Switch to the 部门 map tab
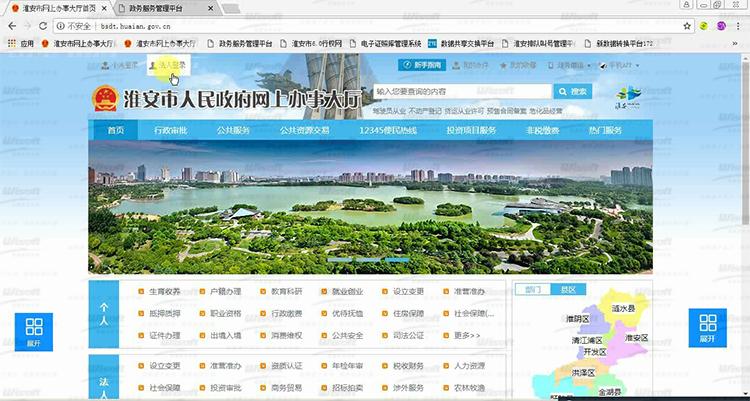750x401 pixels. (x=533, y=289)
